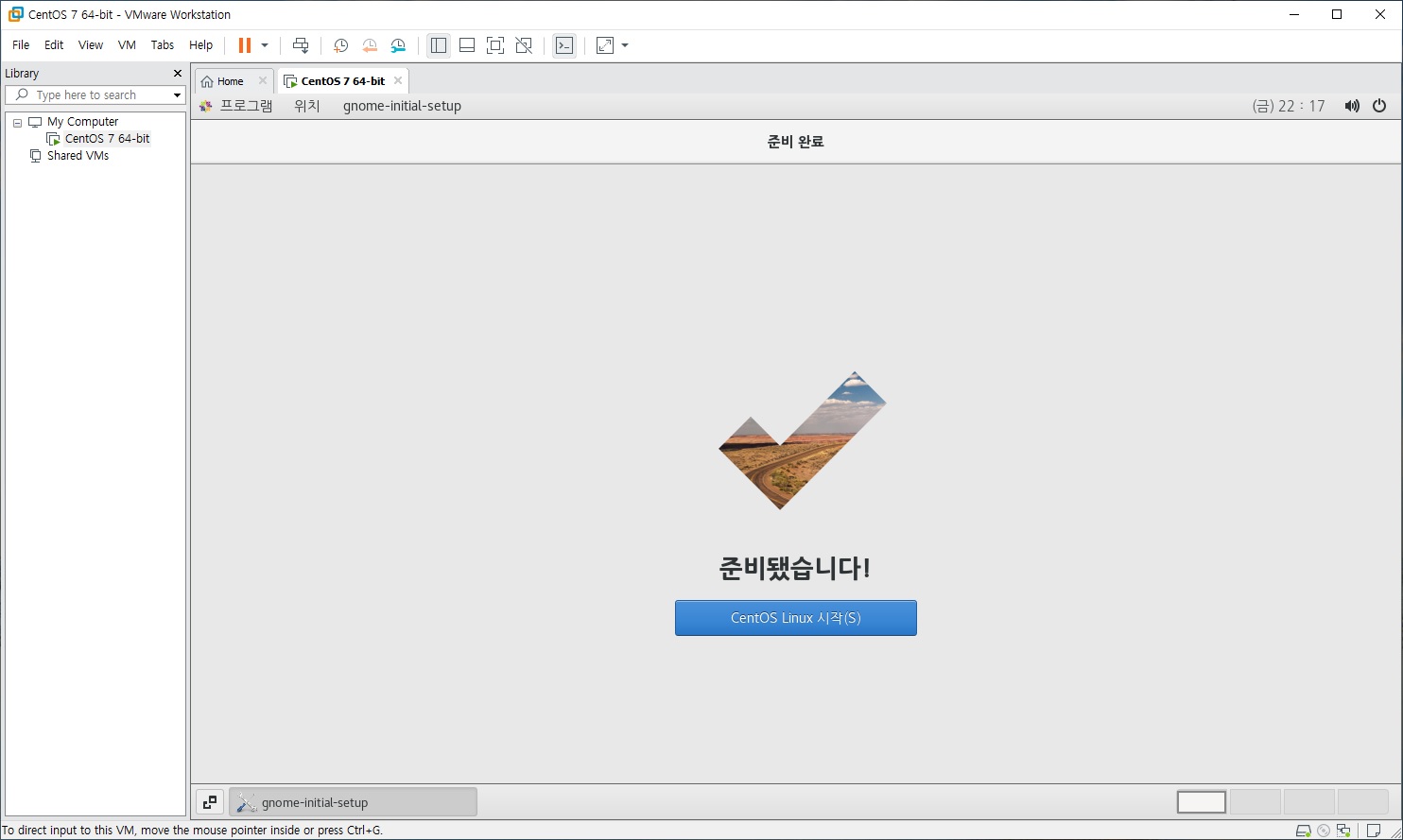Switch to Unity mode
The image size is (1403, 840).
[524, 45]
